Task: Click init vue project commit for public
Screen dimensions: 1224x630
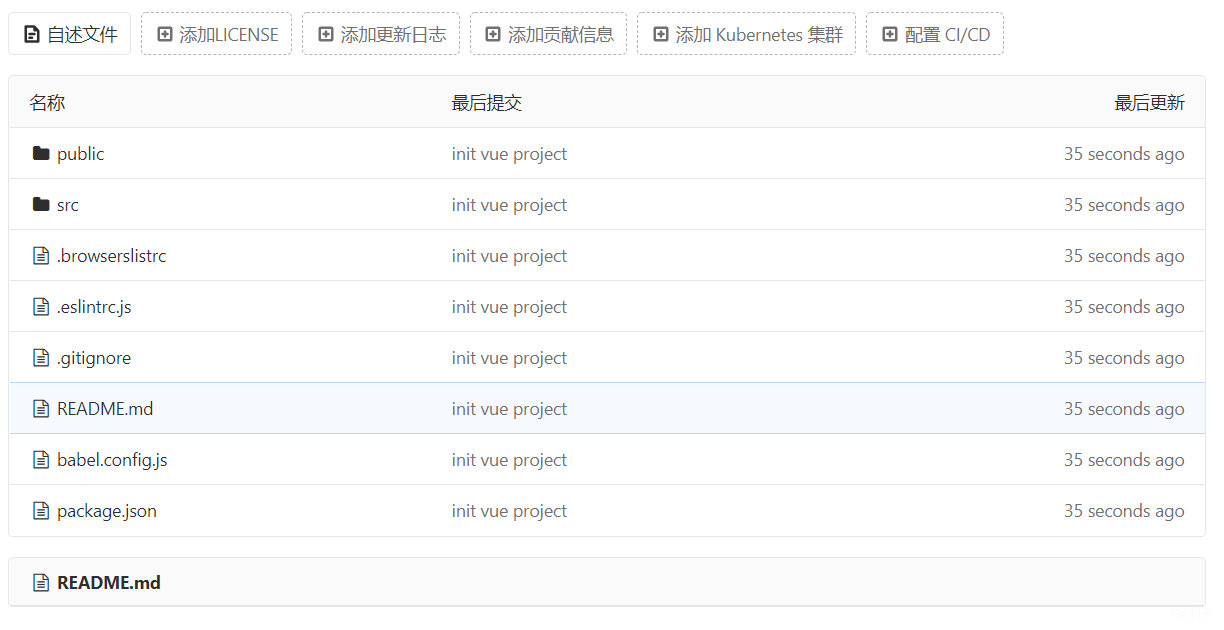Action: (509, 154)
